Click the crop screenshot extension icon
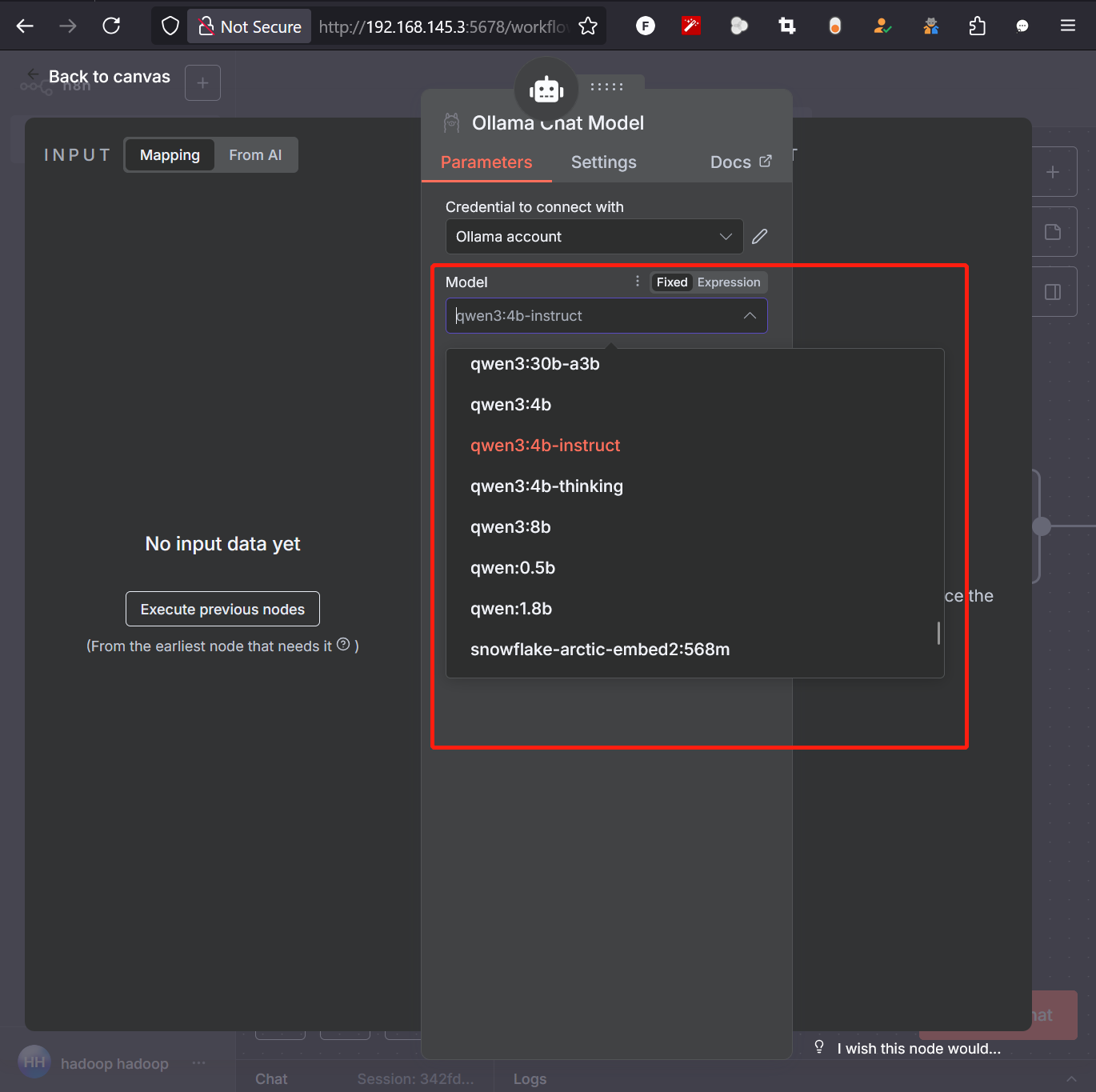1096x1092 pixels. 787,26
